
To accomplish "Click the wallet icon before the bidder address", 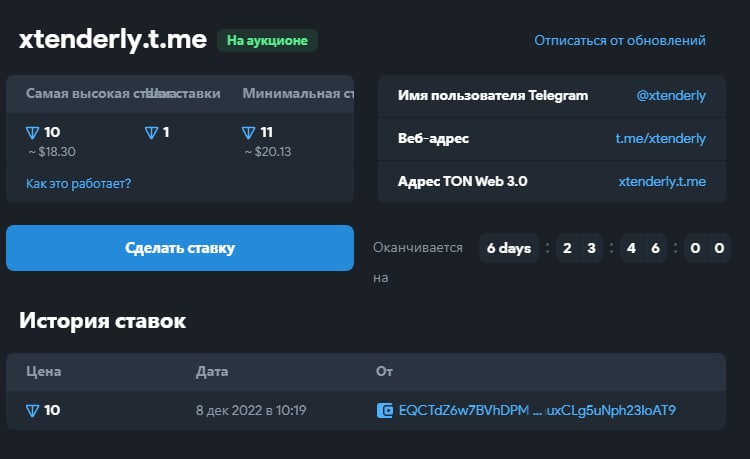I will 384,410.
